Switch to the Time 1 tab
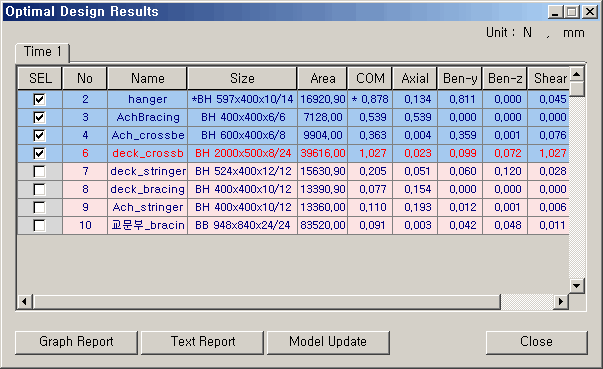 (42, 52)
